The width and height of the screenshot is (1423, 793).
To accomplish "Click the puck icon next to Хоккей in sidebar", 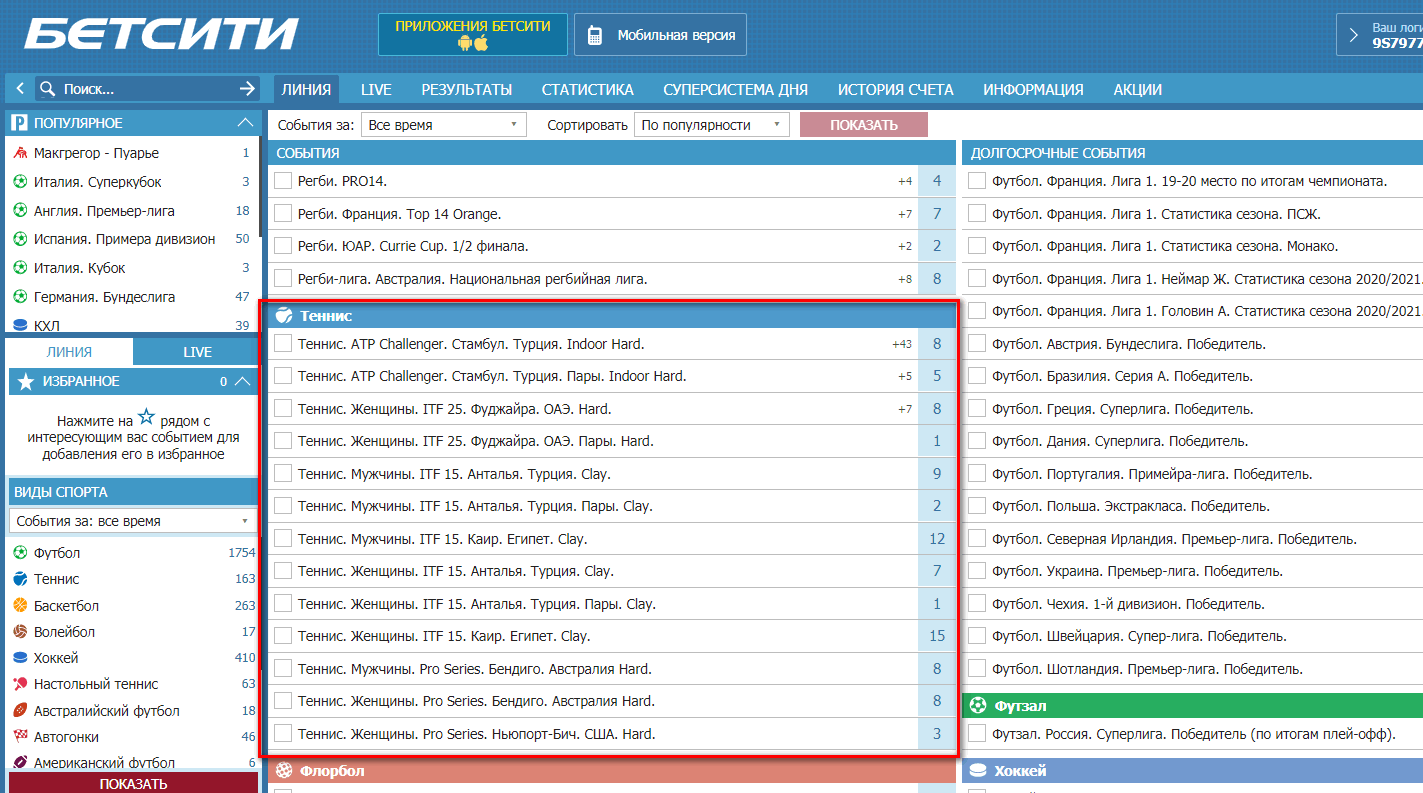I will pos(20,658).
